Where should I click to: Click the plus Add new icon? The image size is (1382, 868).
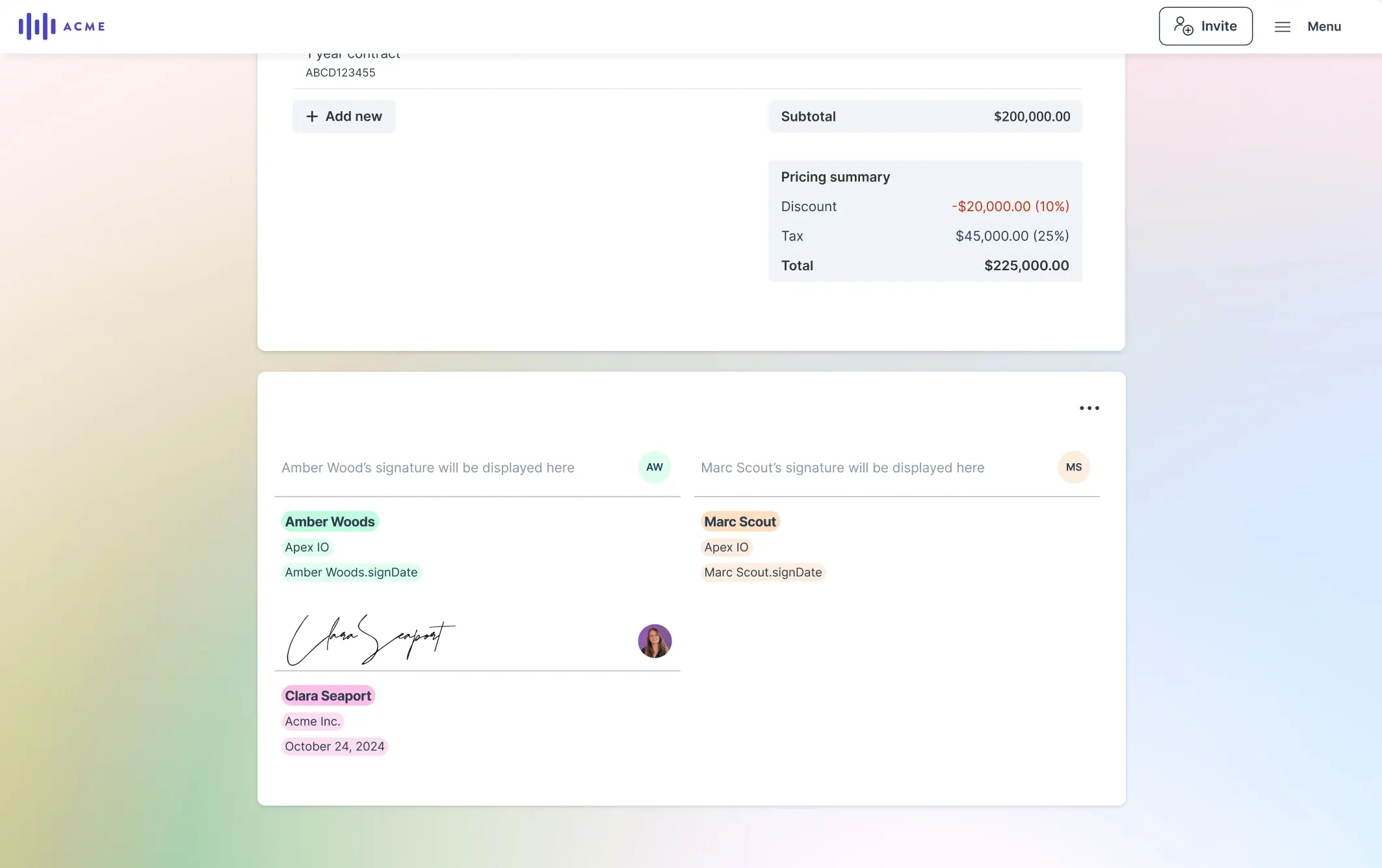coord(311,115)
